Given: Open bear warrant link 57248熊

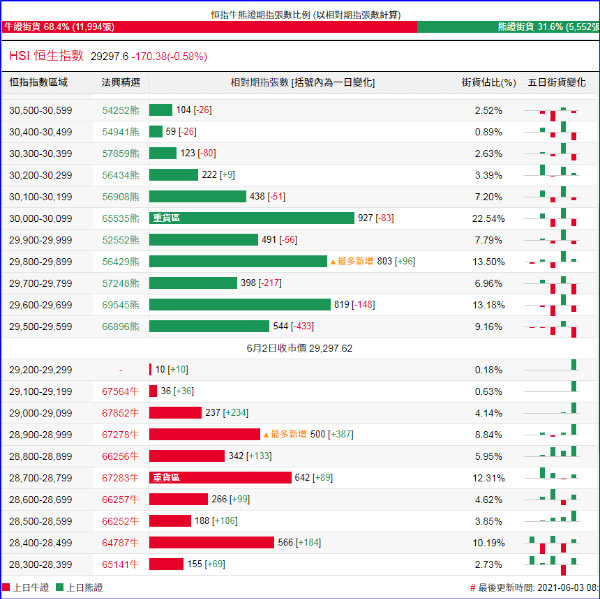Looking at the screenshot, I should pyautogui.click(x=121, y=283).
